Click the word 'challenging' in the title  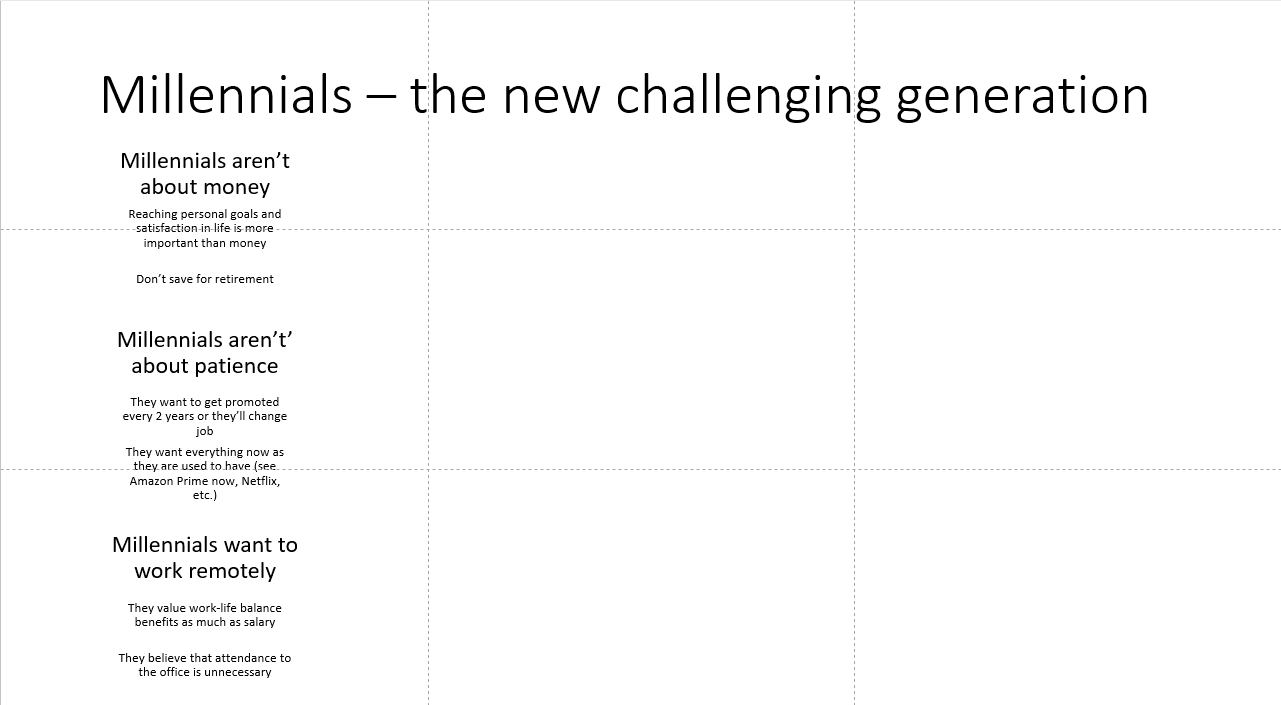pos(748,95)
